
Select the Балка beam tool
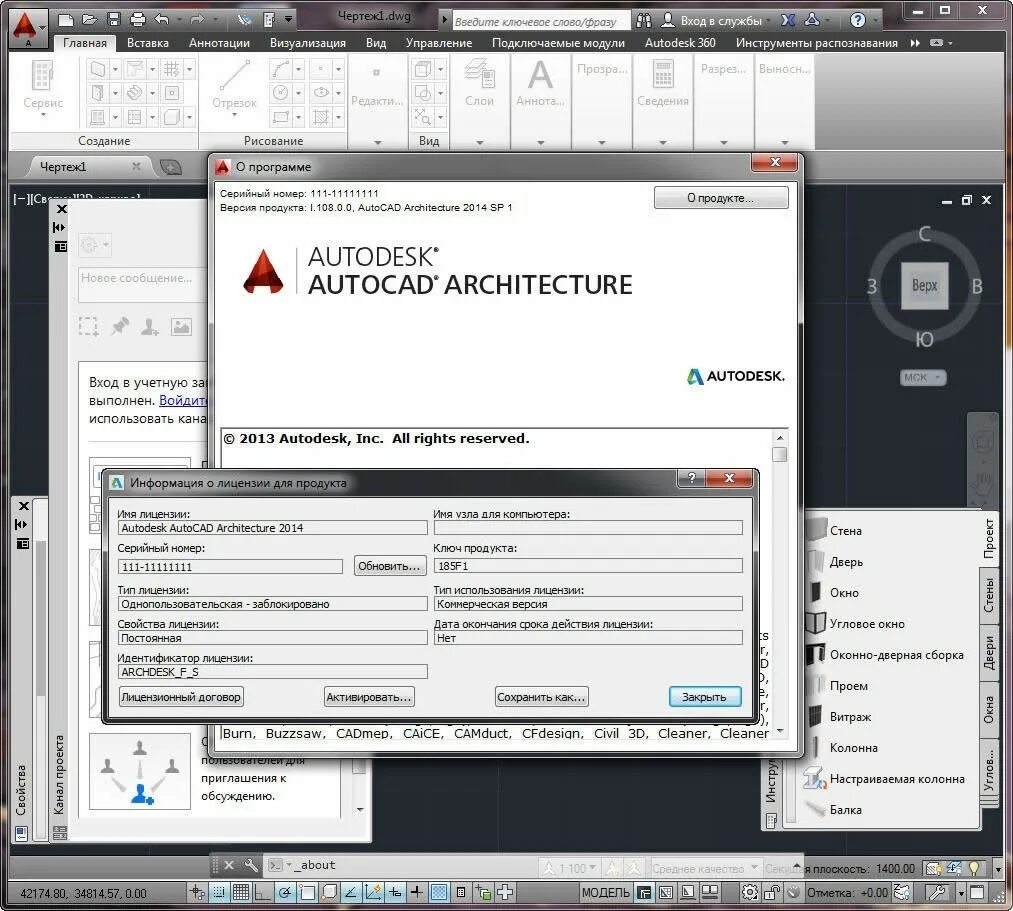pyautogui.click(x=834, y=810)
